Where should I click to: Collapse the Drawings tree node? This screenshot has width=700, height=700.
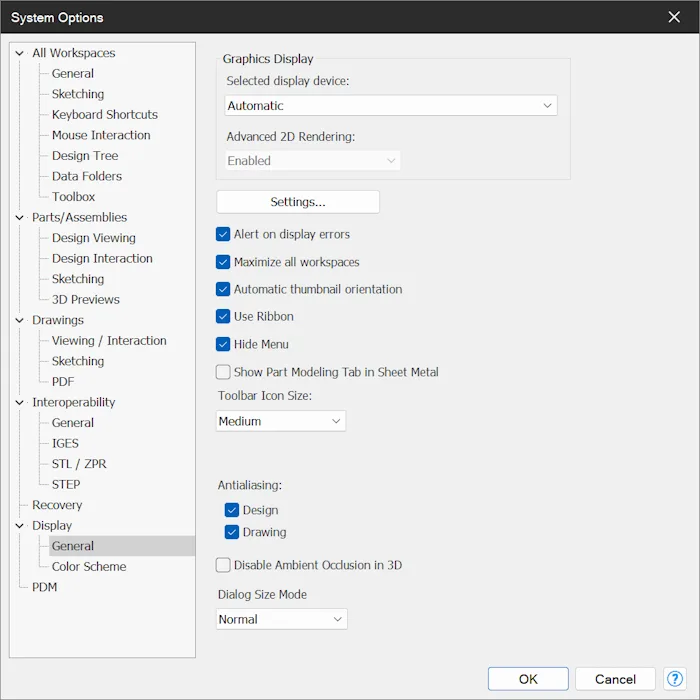pos(19,320)
